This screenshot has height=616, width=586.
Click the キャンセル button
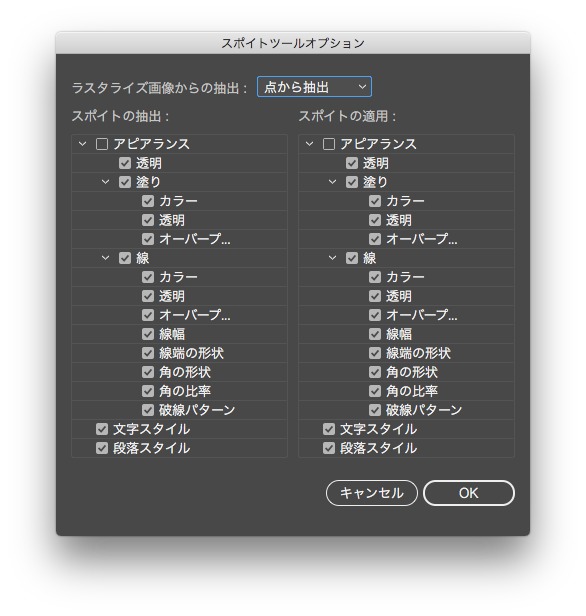[x=372, y=493]
